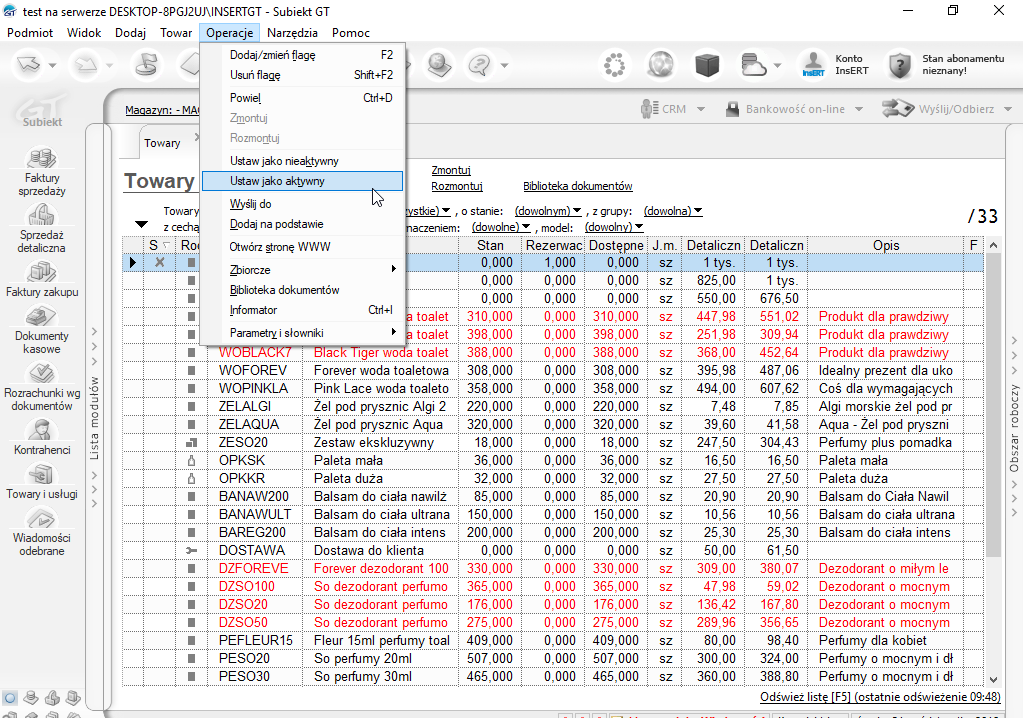Expand the CRM dropdown arrow

point(701,109)
